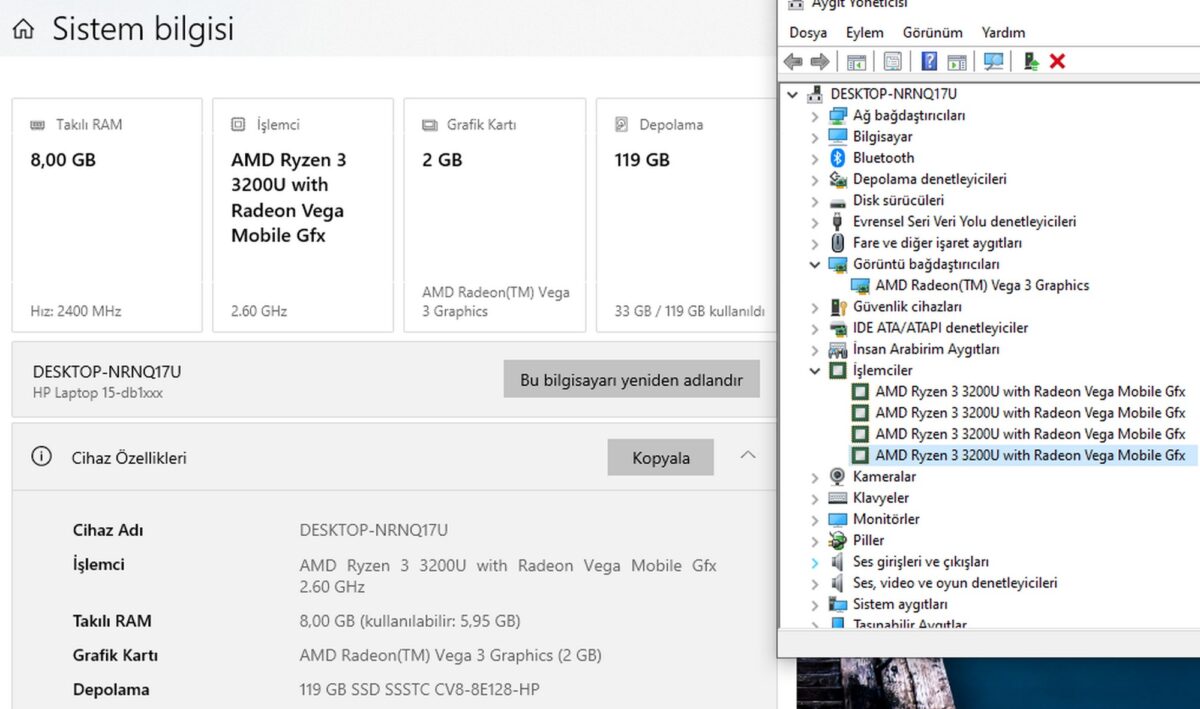Click the Monitörler display icon

(x=838, y=519)
